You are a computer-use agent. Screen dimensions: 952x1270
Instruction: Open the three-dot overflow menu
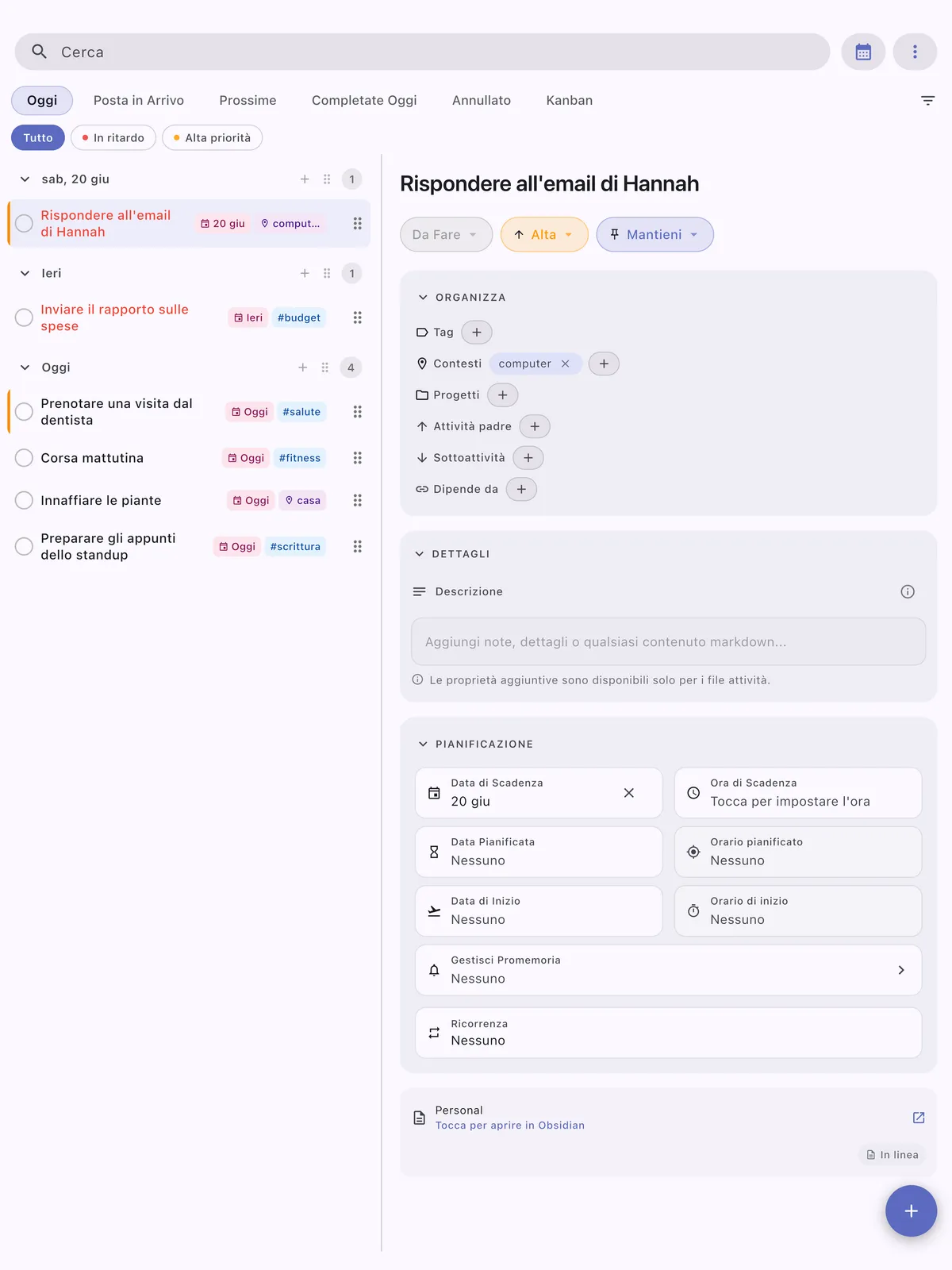(915, 52)
